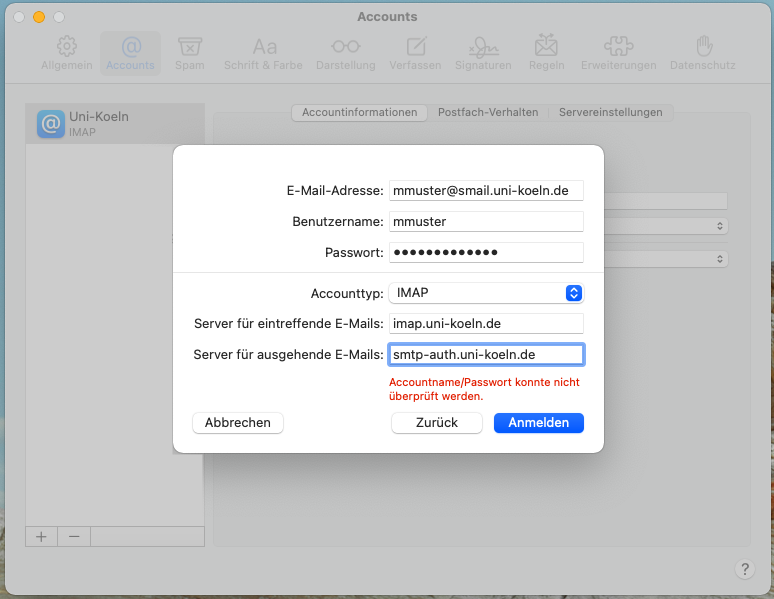Open the Datenschutz privacy pane
The width and height of the screenshot is (774, 599).
point(703,53)
